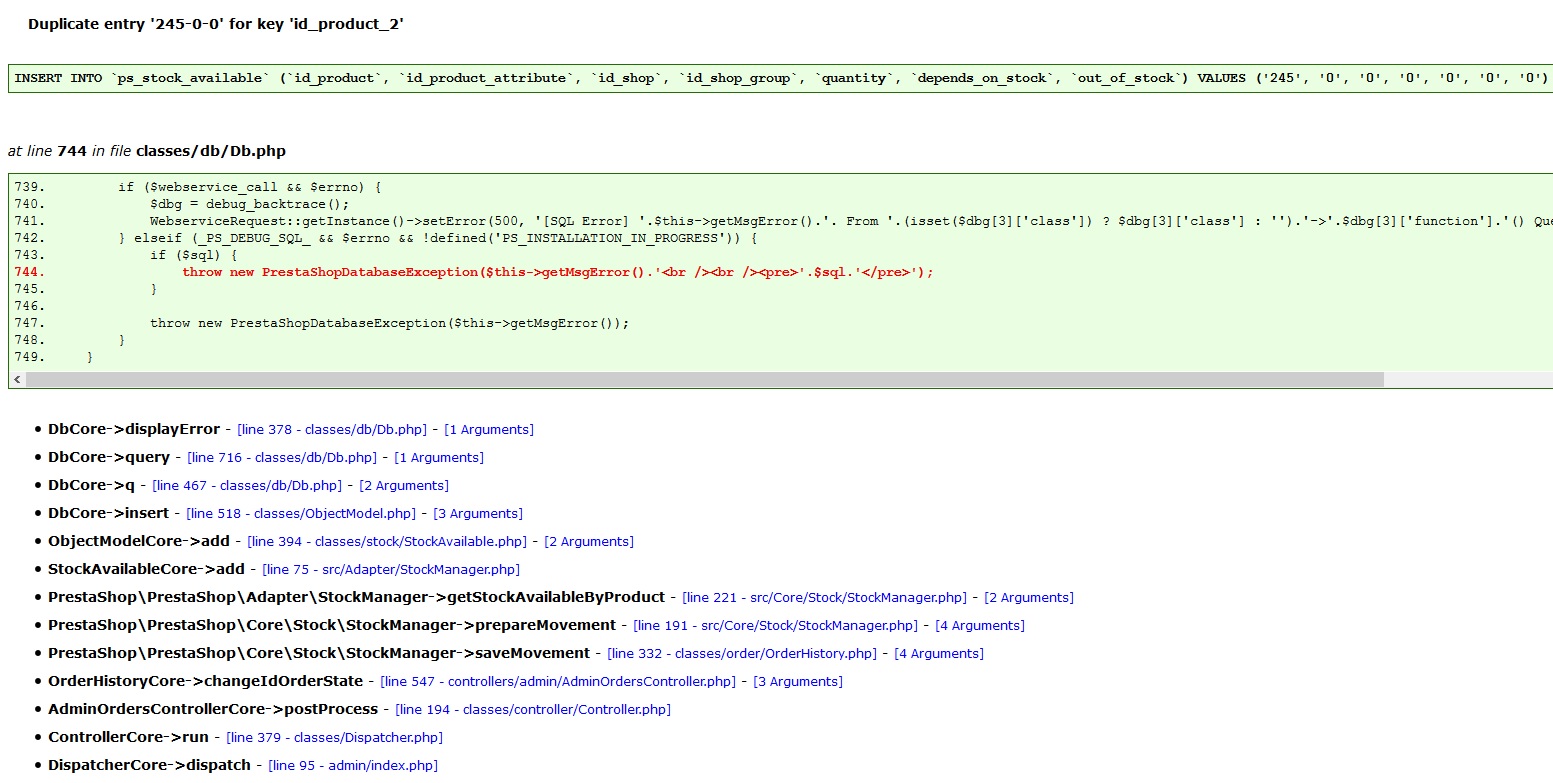1553x783 pixels.
Task: Click the highlighted red code line 744
Action: point(558,272)
